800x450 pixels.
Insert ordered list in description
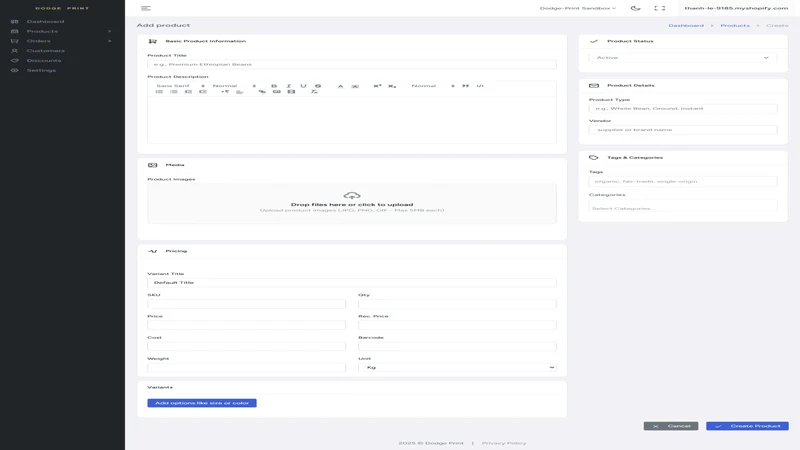[159, 92]
